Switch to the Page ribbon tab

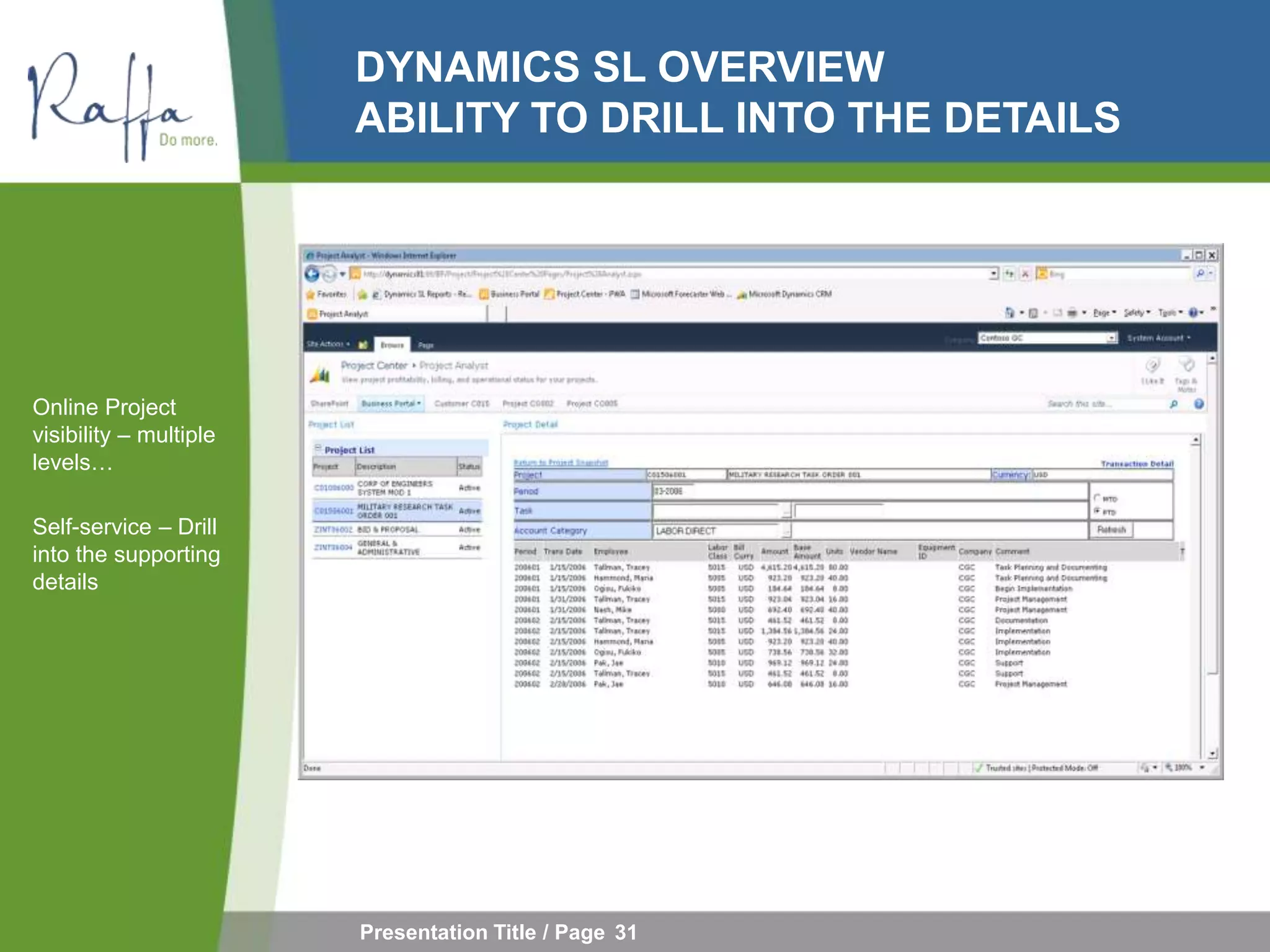click(425, 345)
